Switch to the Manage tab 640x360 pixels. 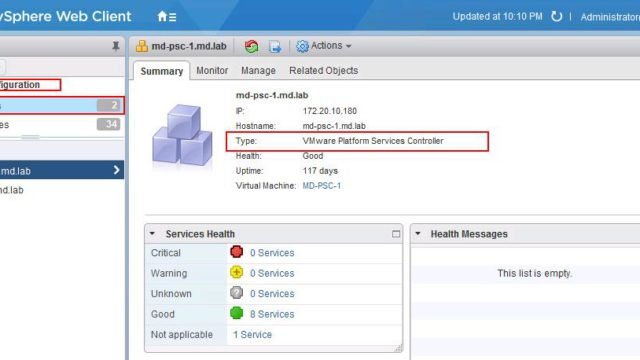258,71
